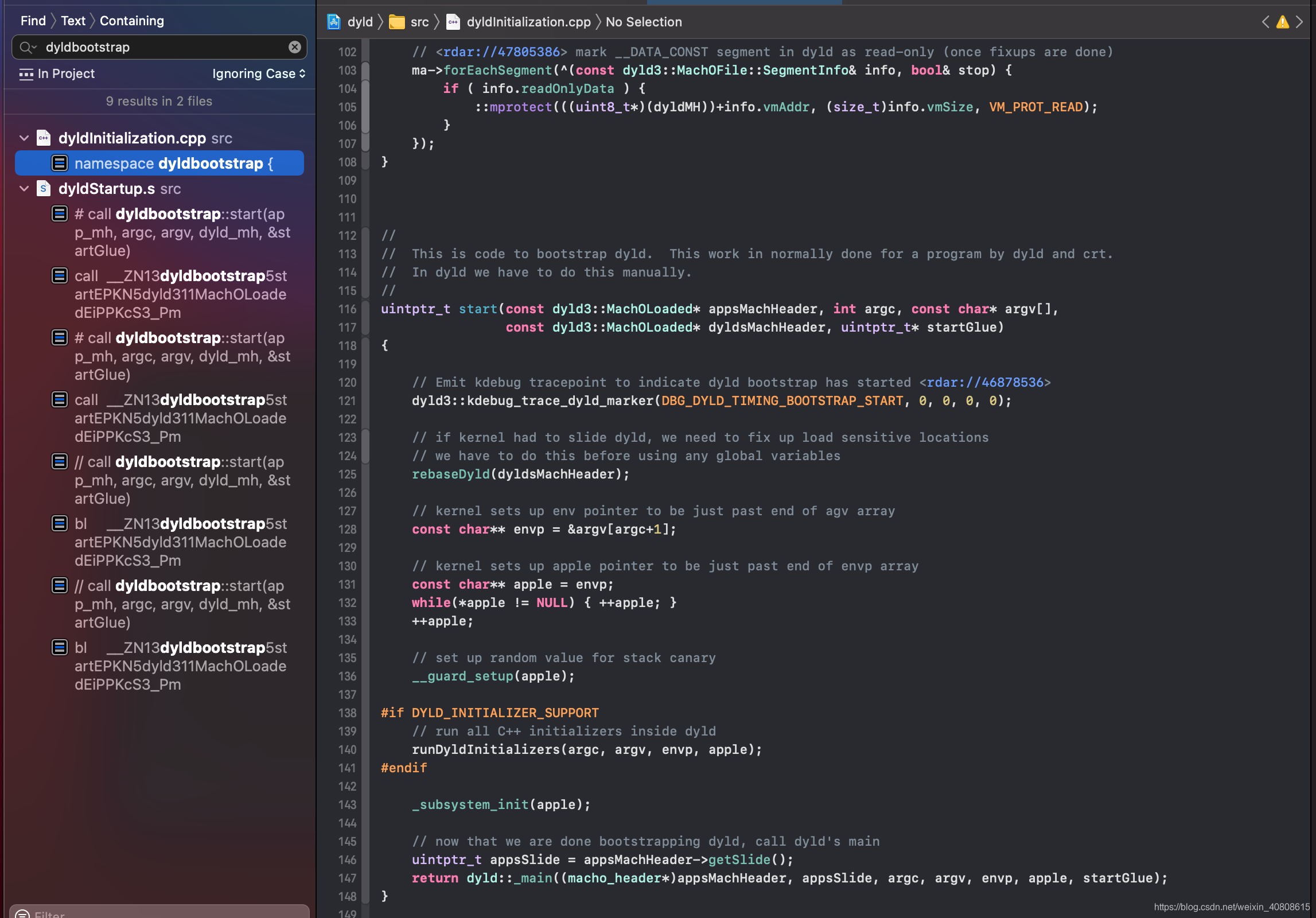Click the src folder icon in breadcrumb

[397, 22]
